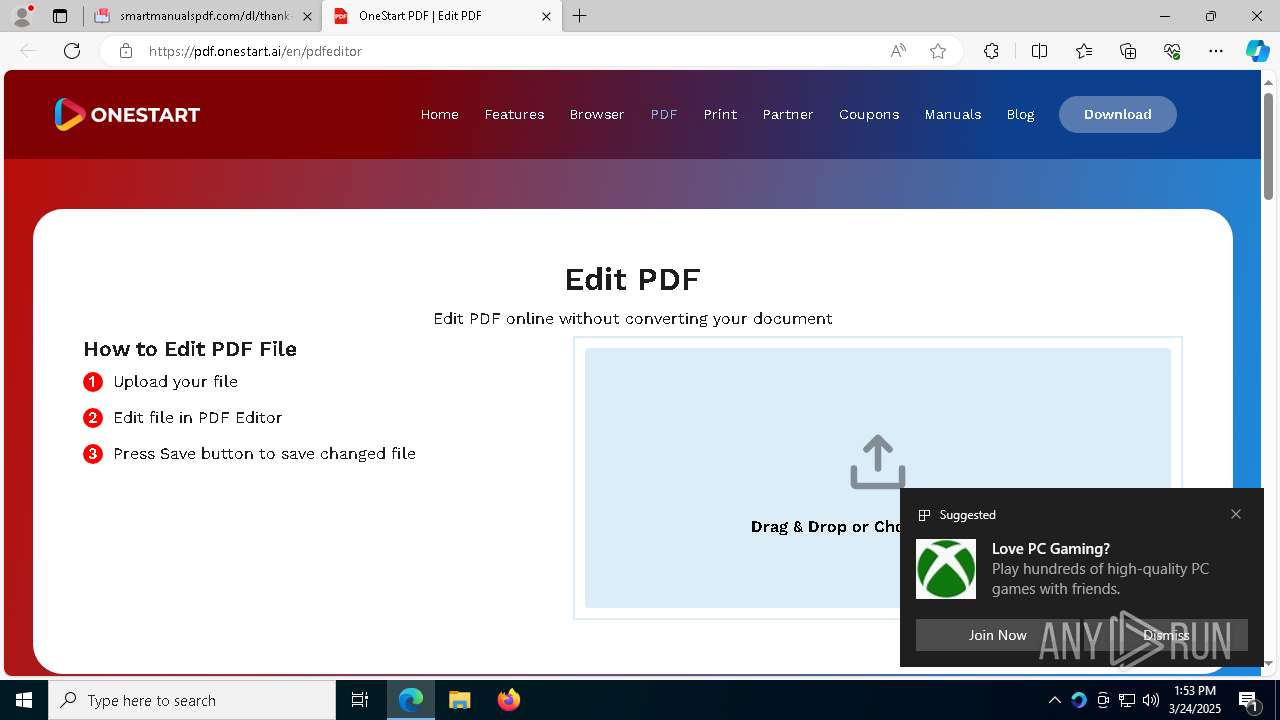Open the Manuals nav item
The width and height of the screenshot is (1280, 720).
point(953,114)
